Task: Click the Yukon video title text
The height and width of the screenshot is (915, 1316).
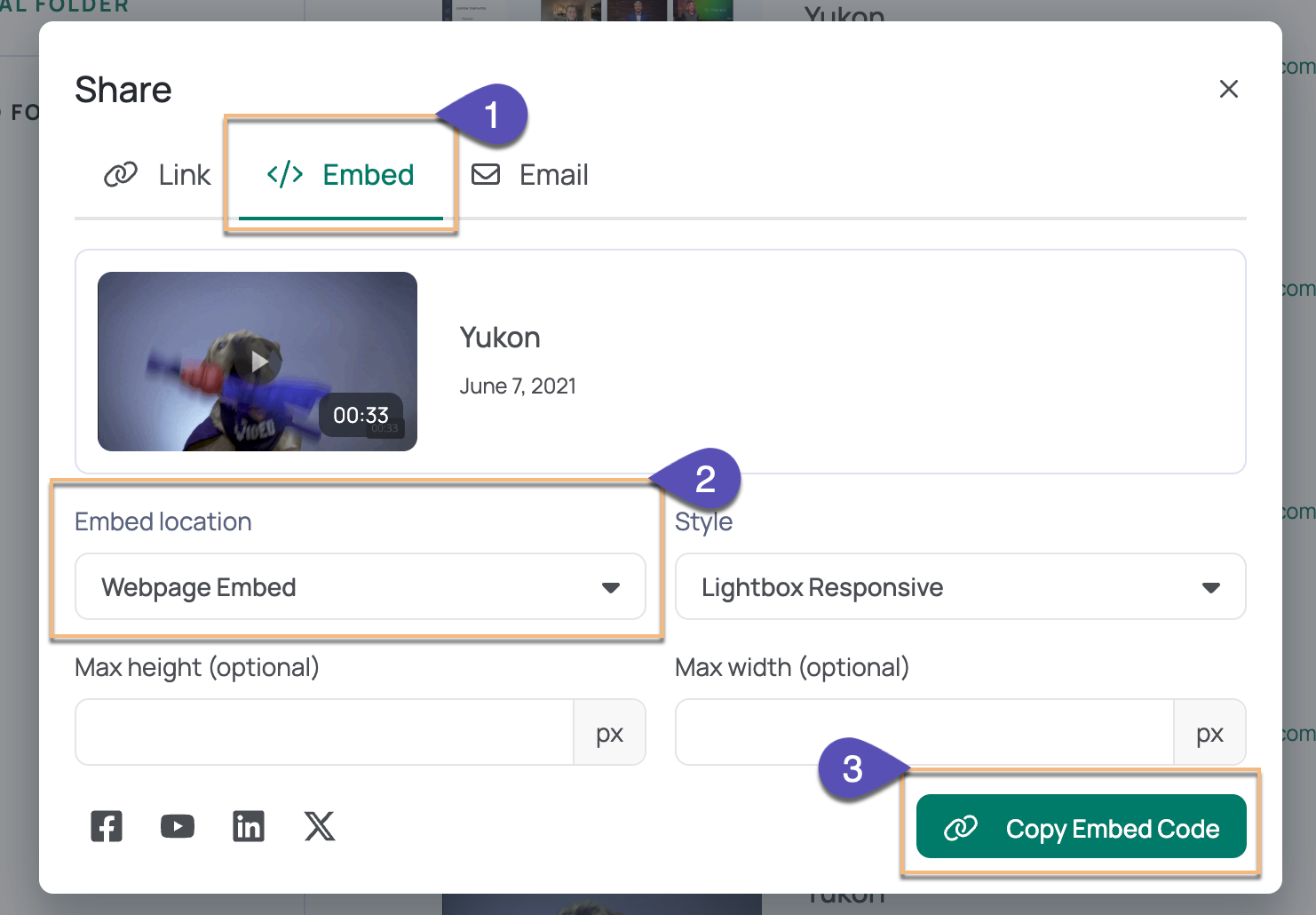Action: pyautogui.click(x=500, y=338)
